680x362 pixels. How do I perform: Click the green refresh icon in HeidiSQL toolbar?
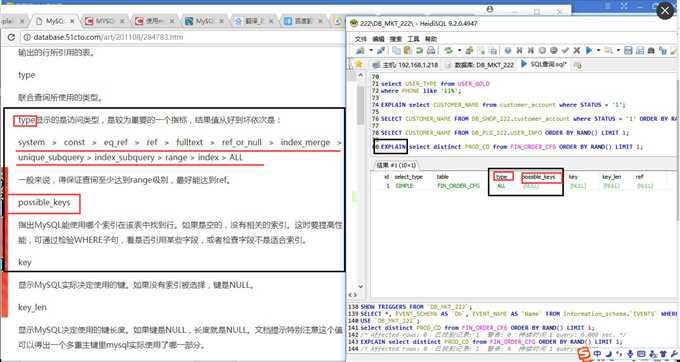448,51
